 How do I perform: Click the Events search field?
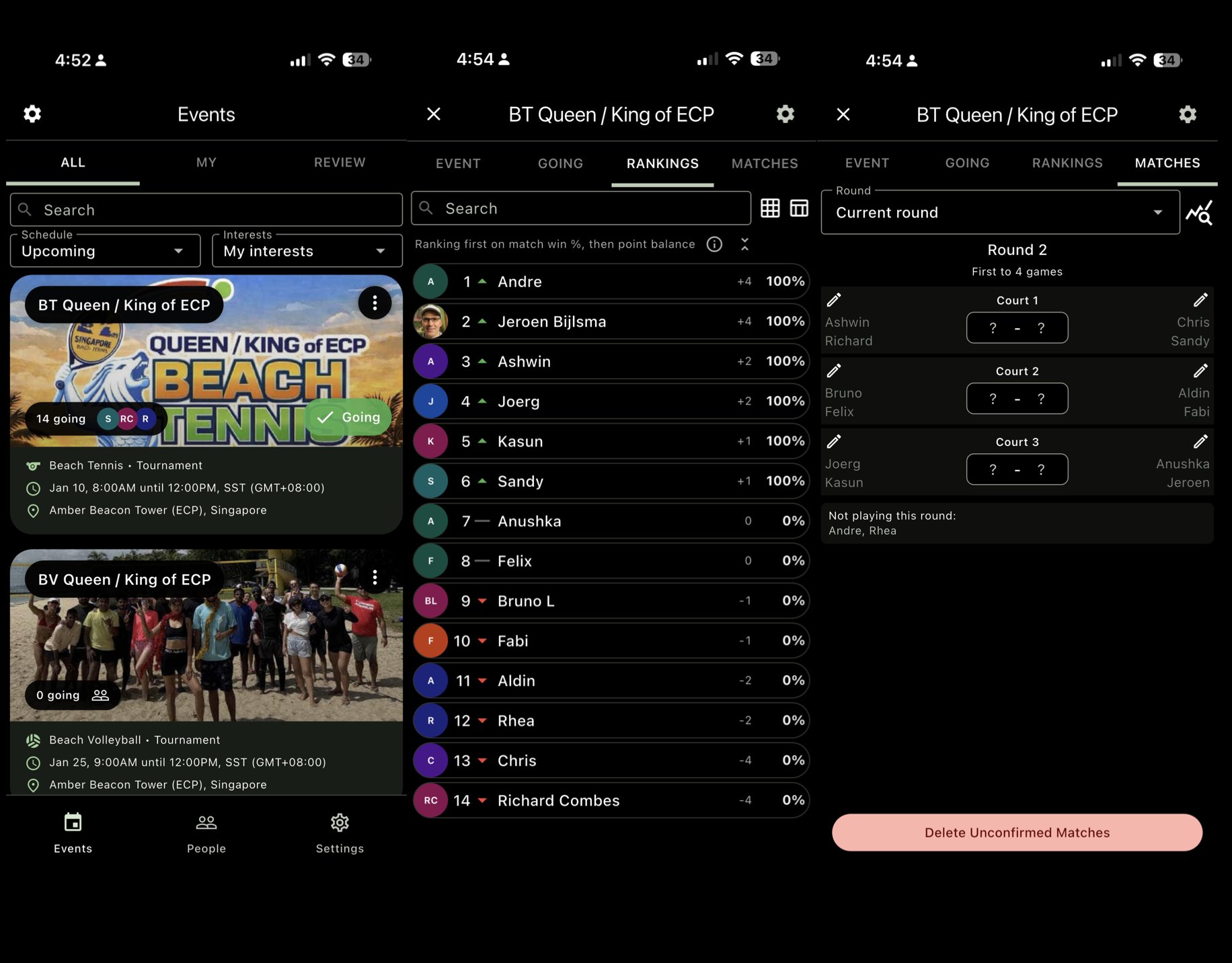(x=206, y=210)
